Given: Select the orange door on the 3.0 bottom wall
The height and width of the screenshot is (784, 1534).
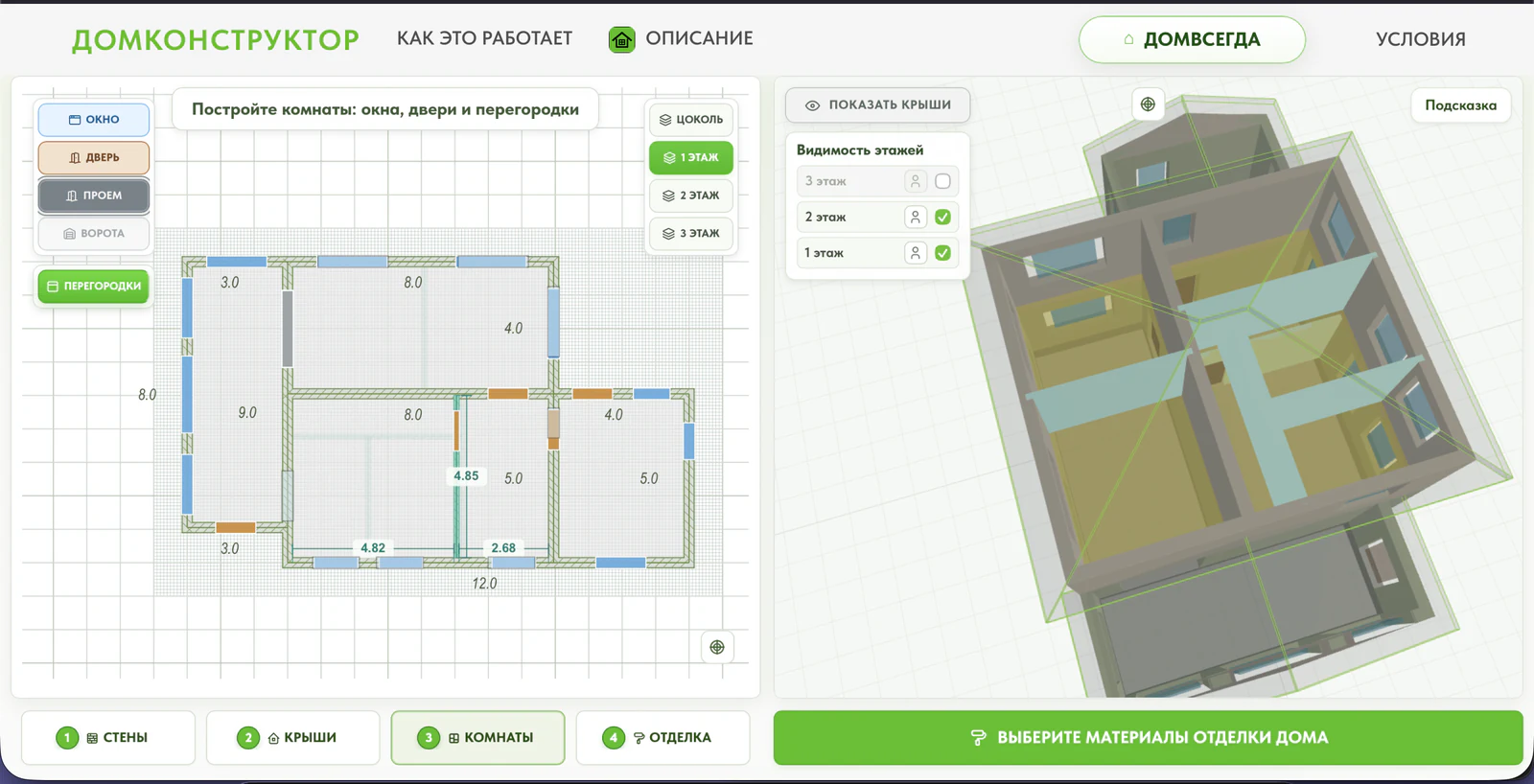Looking at the screenshot, I should pos(236,527).
